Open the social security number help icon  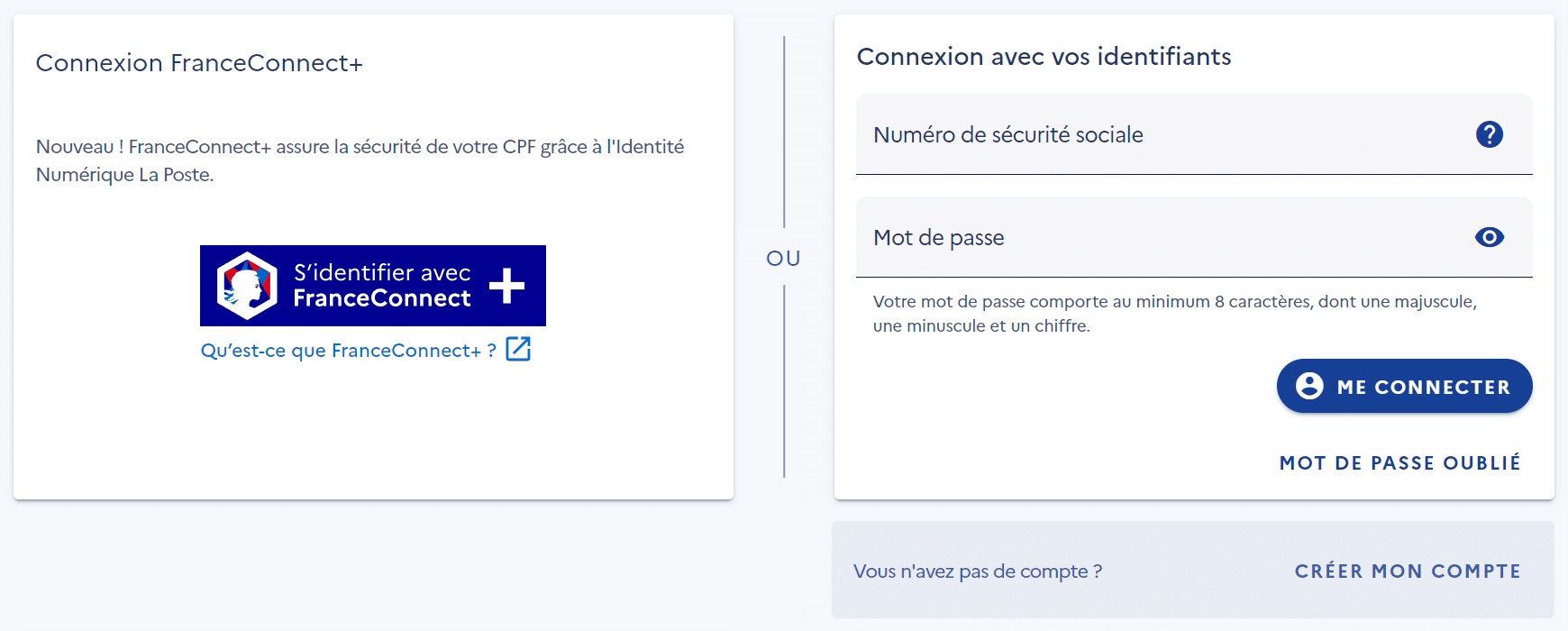[1489, 134]
